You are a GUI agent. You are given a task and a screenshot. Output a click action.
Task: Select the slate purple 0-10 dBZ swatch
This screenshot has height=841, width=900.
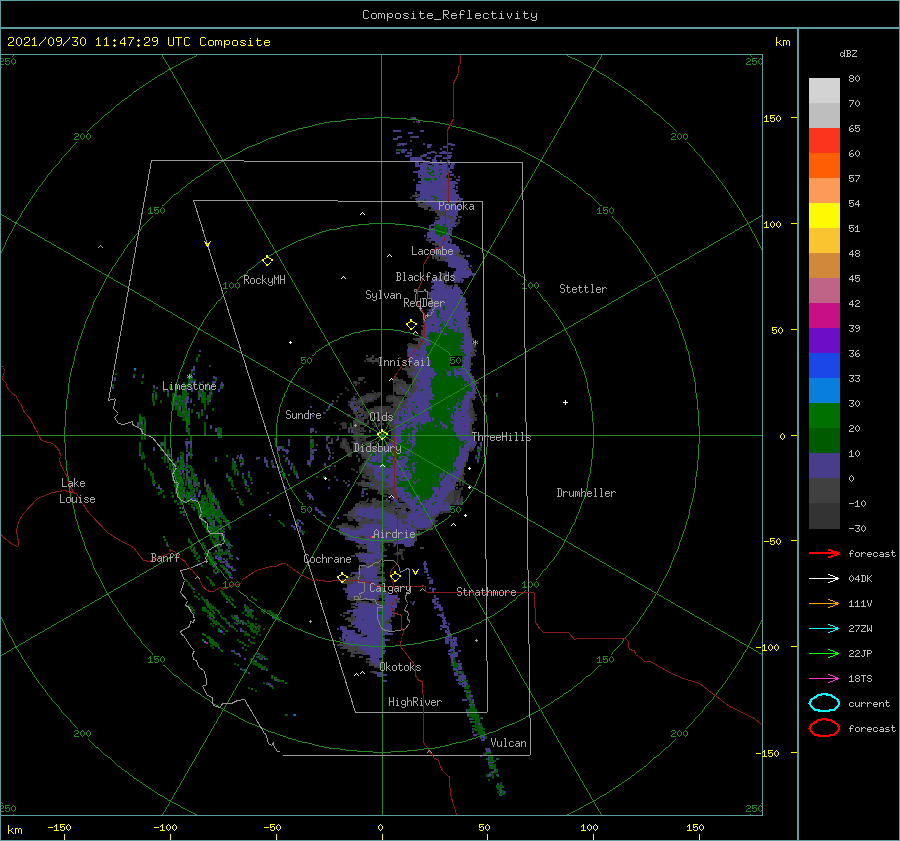click(824, 466)
